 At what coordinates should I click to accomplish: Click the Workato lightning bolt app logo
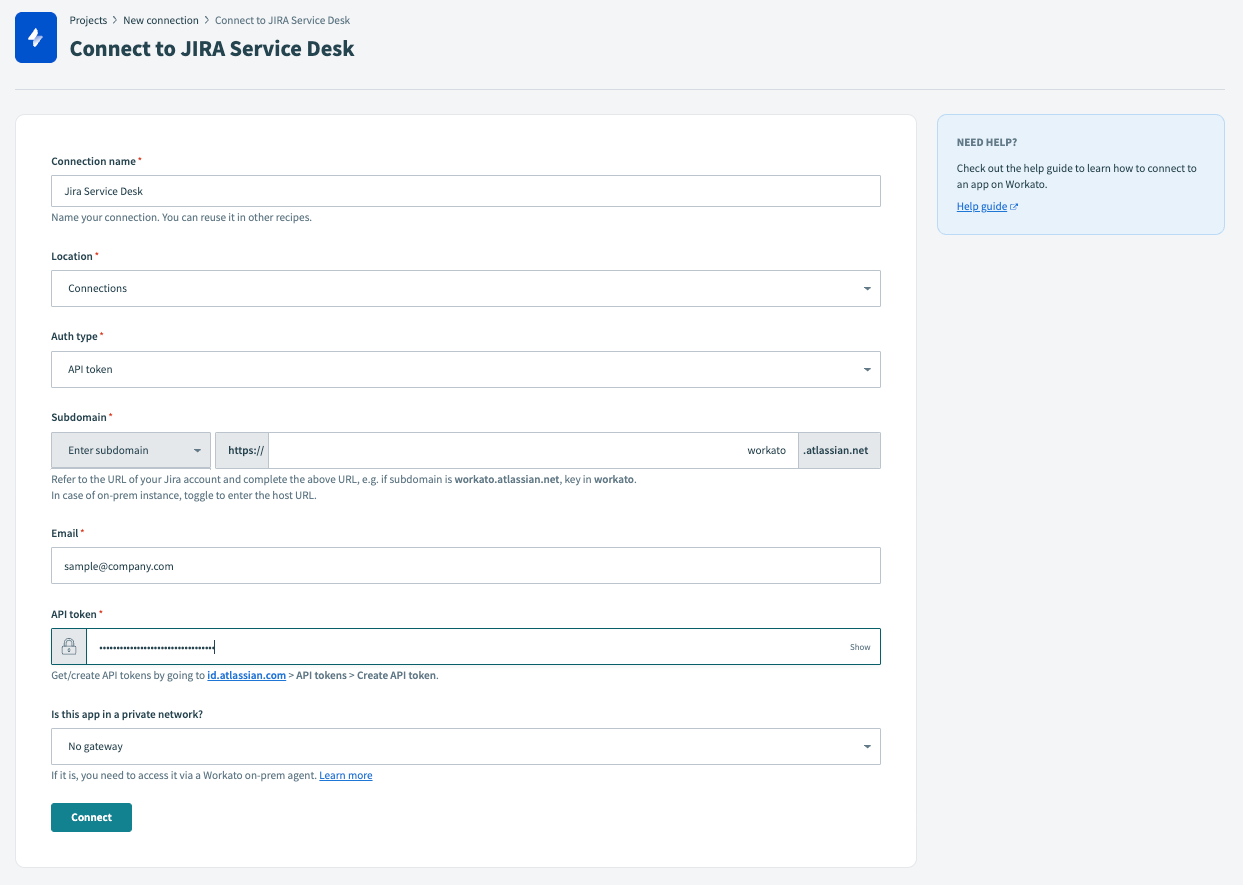click(x=35, y=37)
